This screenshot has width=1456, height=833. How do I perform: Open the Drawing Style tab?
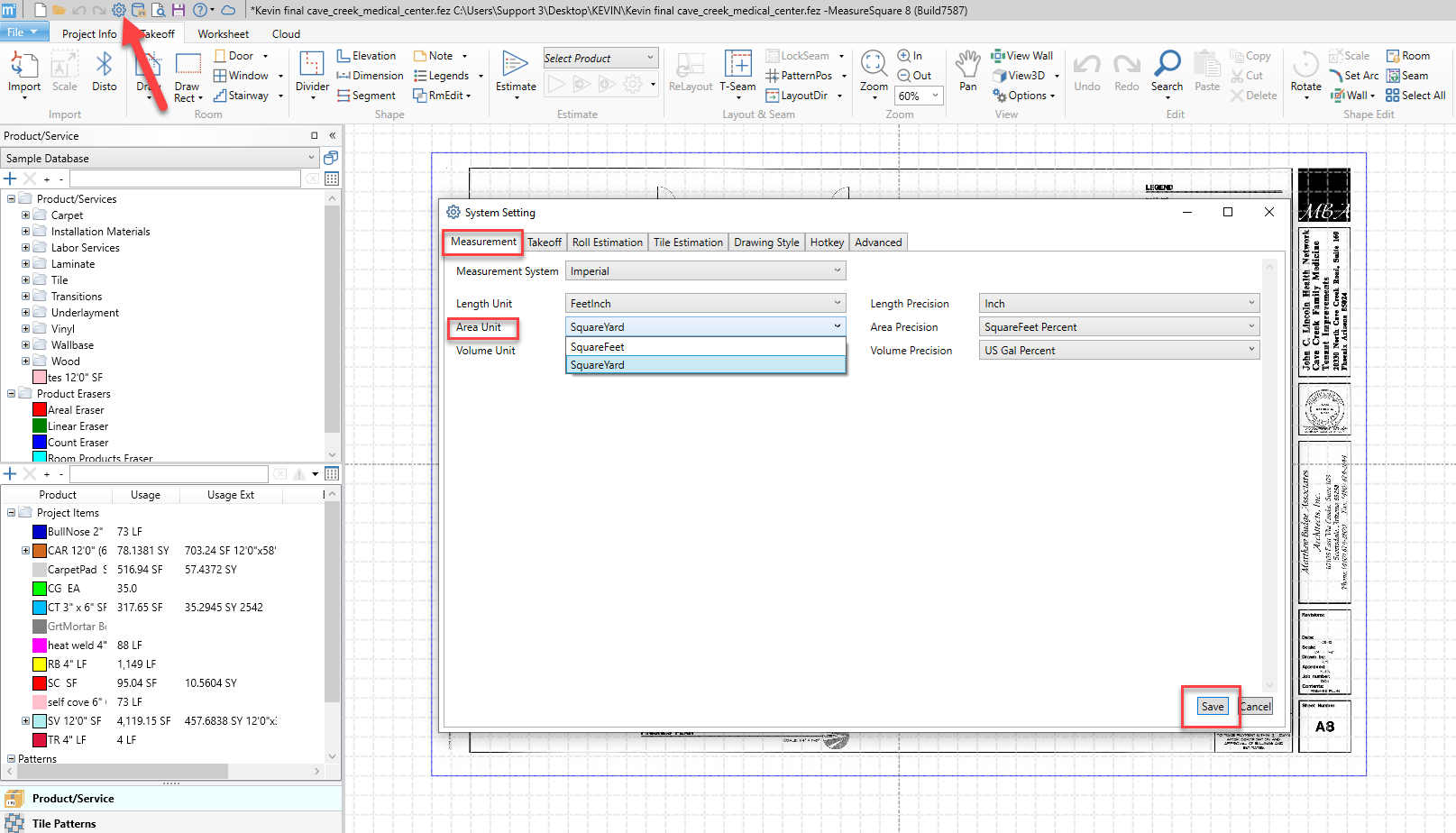click(x=765, y=243)
